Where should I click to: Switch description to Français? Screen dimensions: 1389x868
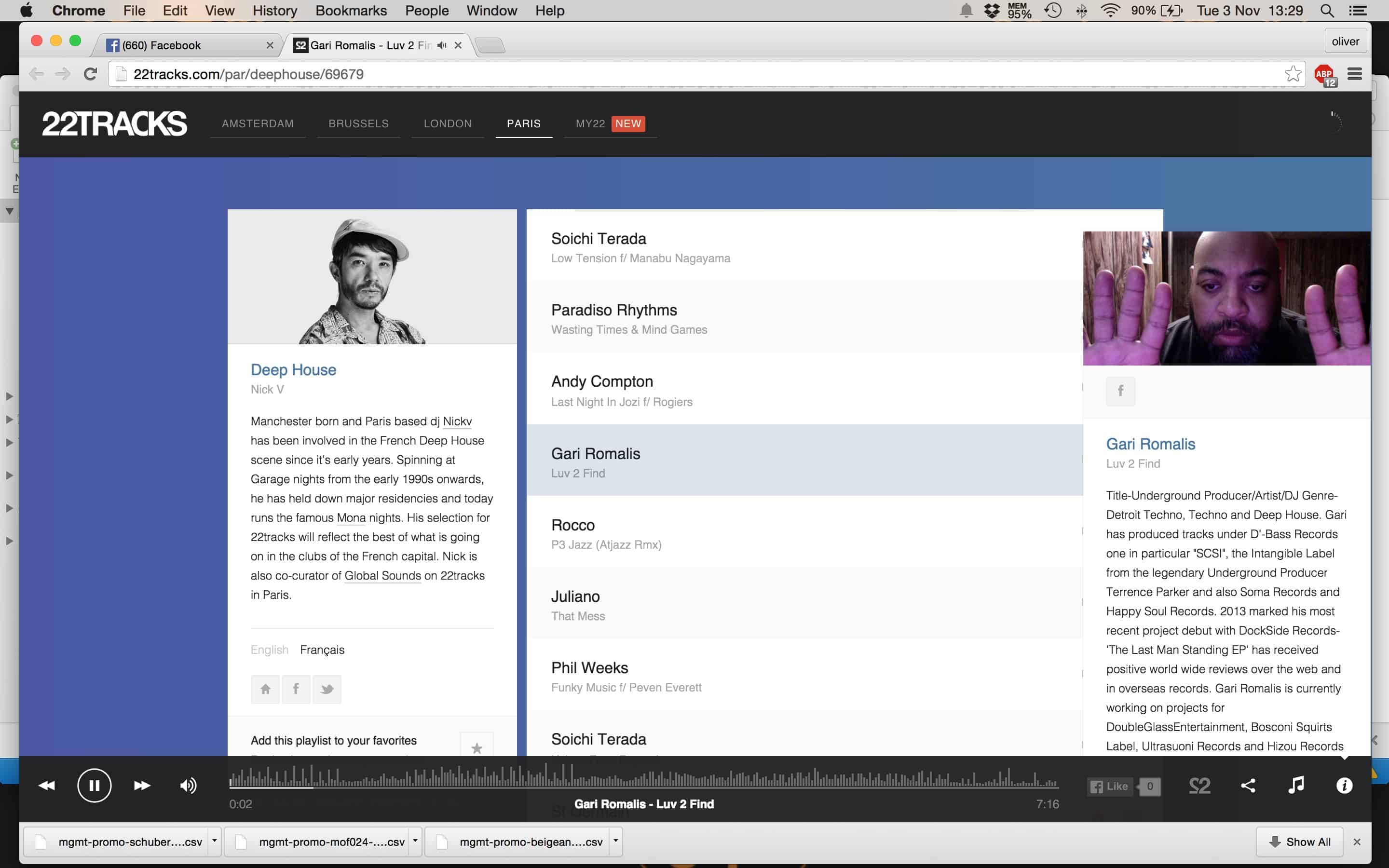322,649
